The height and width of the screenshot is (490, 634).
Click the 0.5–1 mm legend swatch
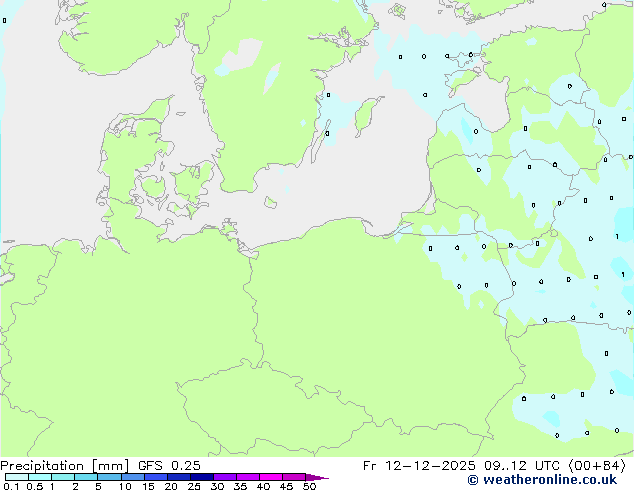click(40, 477)
